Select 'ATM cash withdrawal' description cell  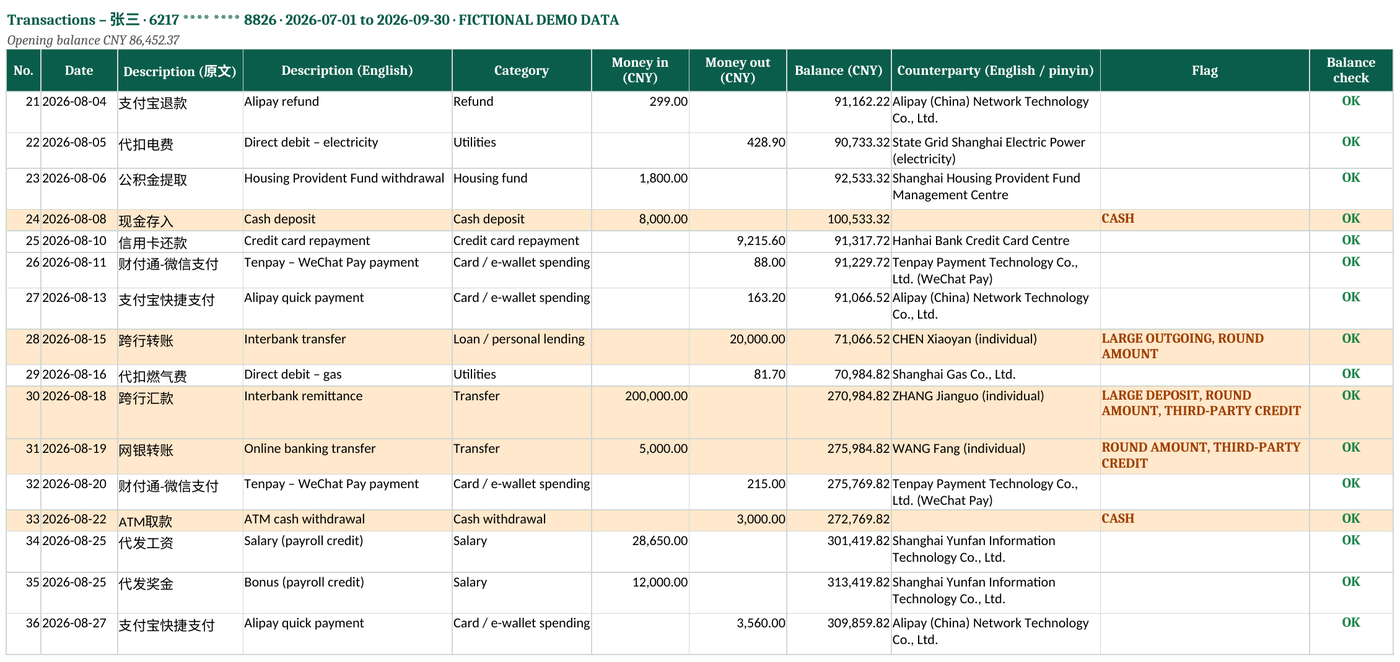pos(347,520)
